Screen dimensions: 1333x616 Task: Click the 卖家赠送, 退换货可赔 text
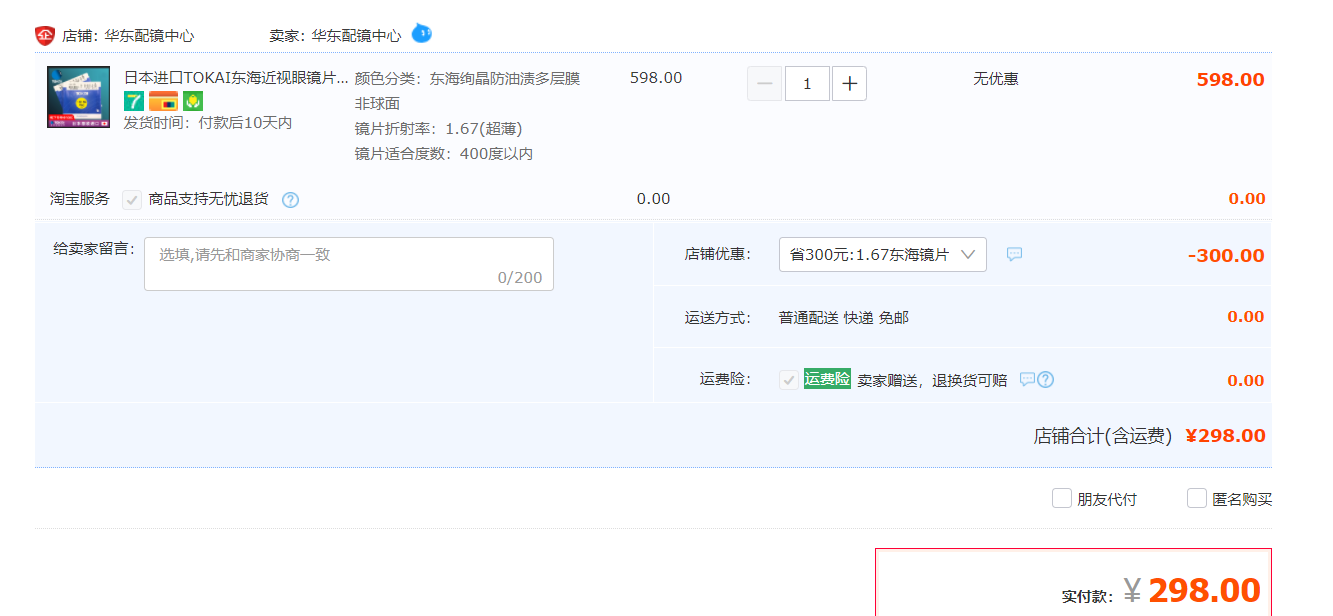coord(932,380)
